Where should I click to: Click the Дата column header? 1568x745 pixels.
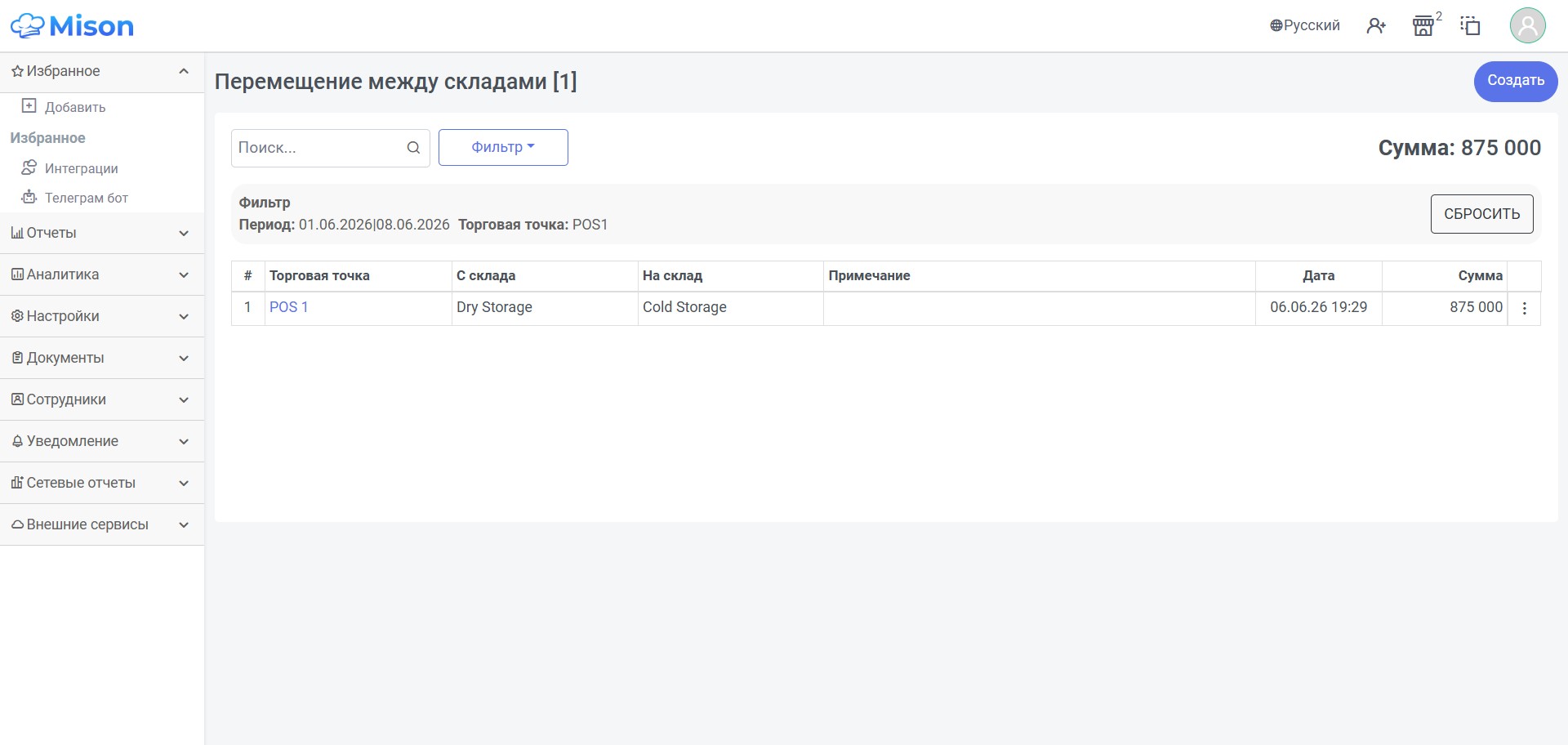(1318, 276)
